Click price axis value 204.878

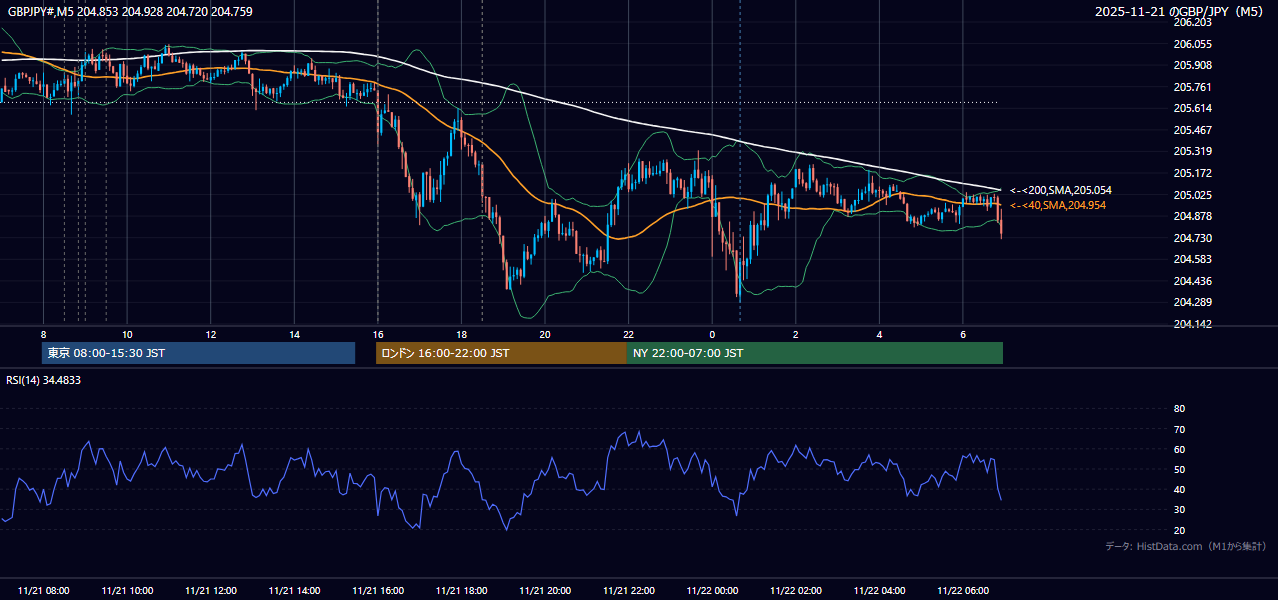click(x=1193, y=216)
